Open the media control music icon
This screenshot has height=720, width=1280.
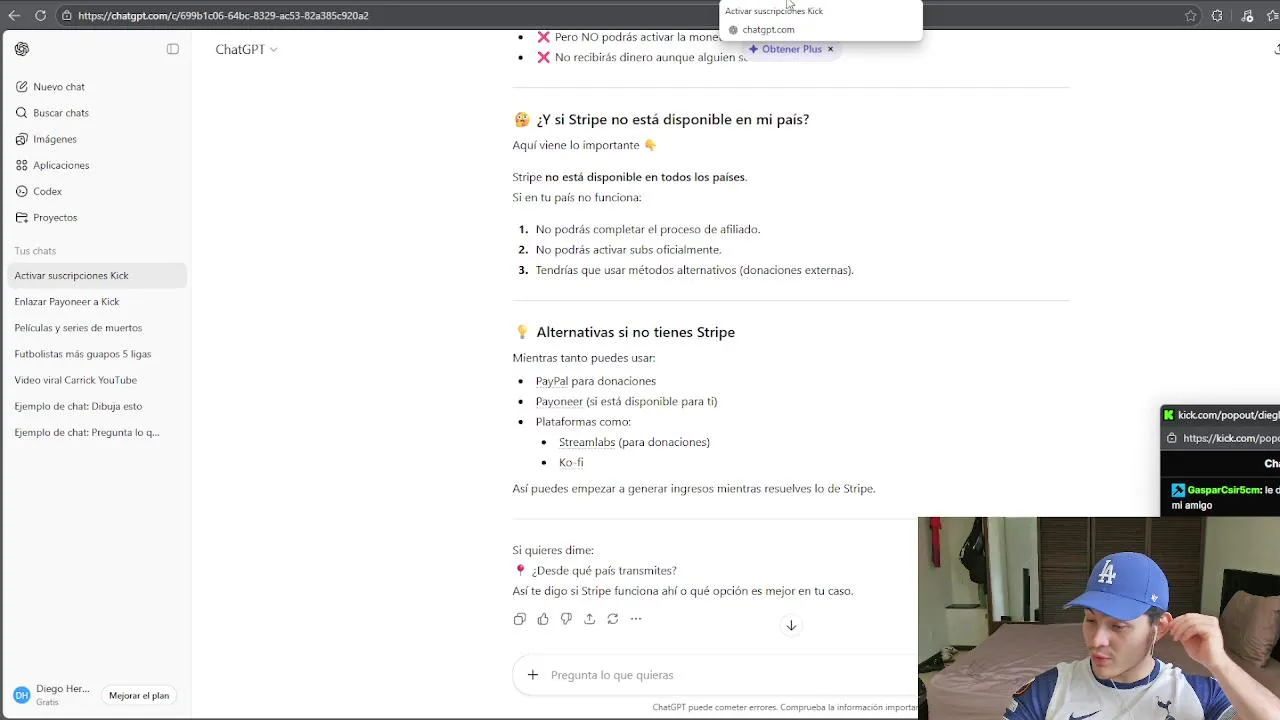coord(1246,15)
